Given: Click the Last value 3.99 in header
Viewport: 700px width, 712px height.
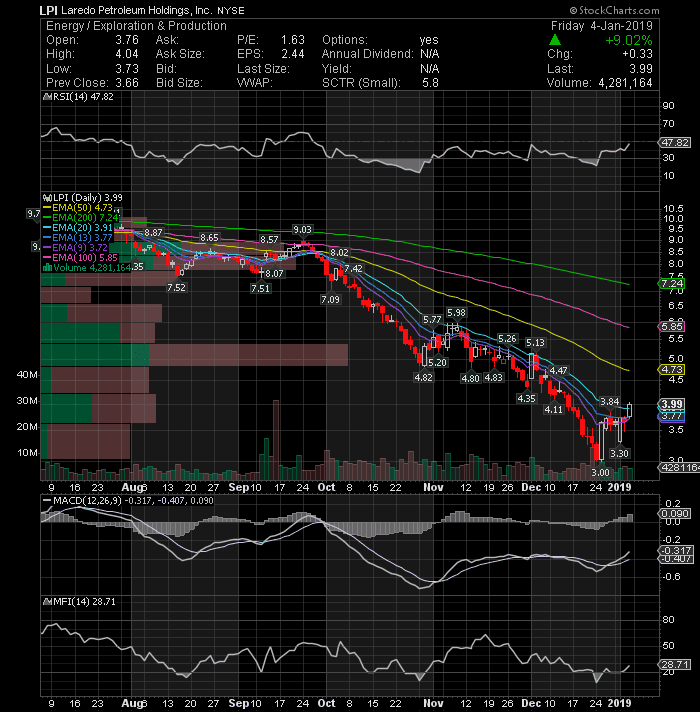Looking at the screenshot, I should click(641, 69).
